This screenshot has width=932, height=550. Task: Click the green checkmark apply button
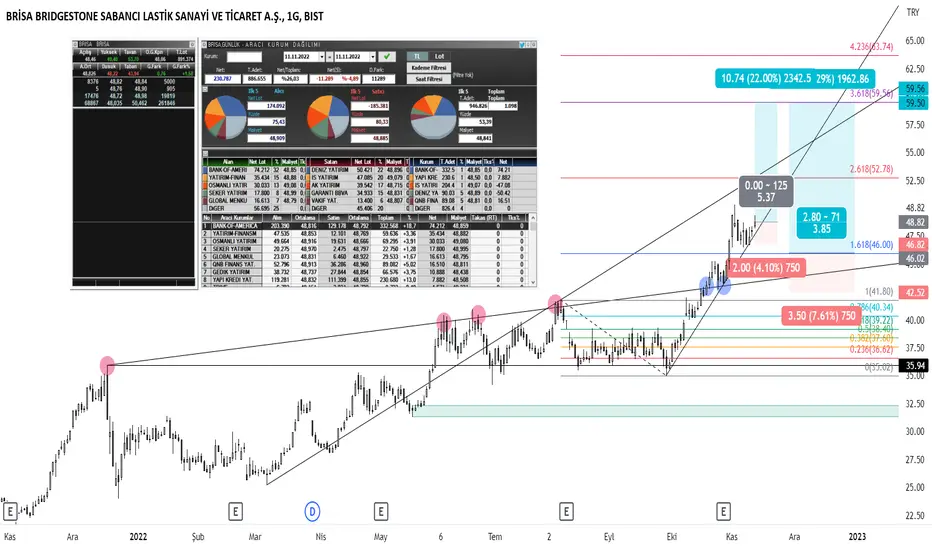pyautogui.click(x=387, y=56)
